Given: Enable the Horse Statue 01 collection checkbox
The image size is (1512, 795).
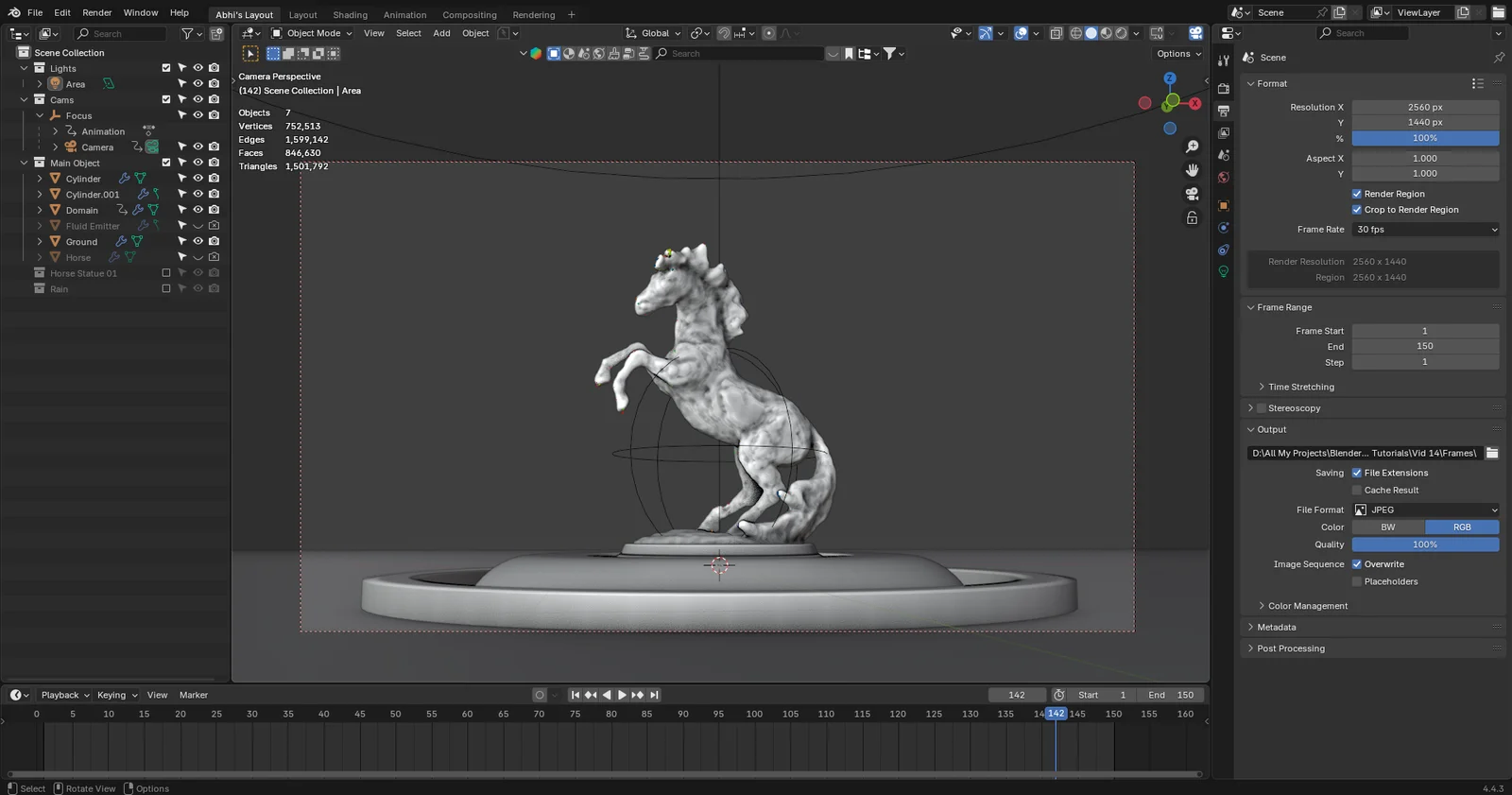Looking at the screenshot, I should pyautogui.click(x=166, y=273).
